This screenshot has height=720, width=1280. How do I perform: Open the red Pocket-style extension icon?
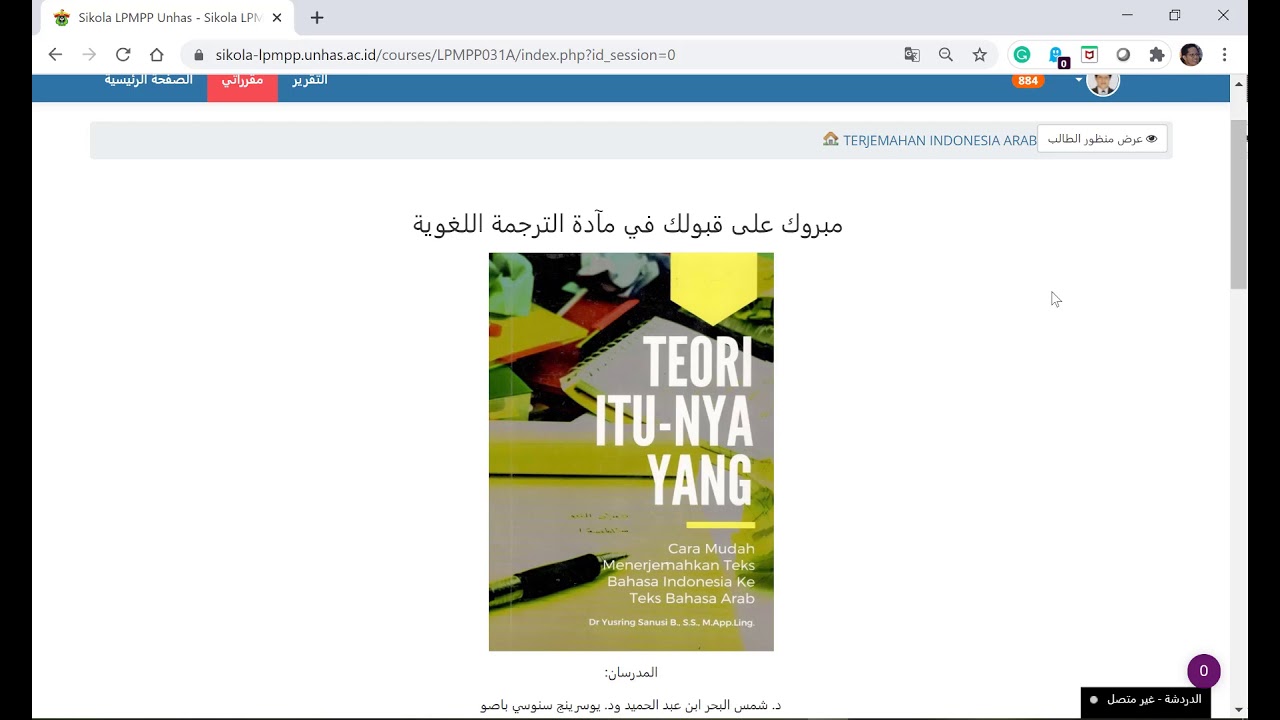1089,55
